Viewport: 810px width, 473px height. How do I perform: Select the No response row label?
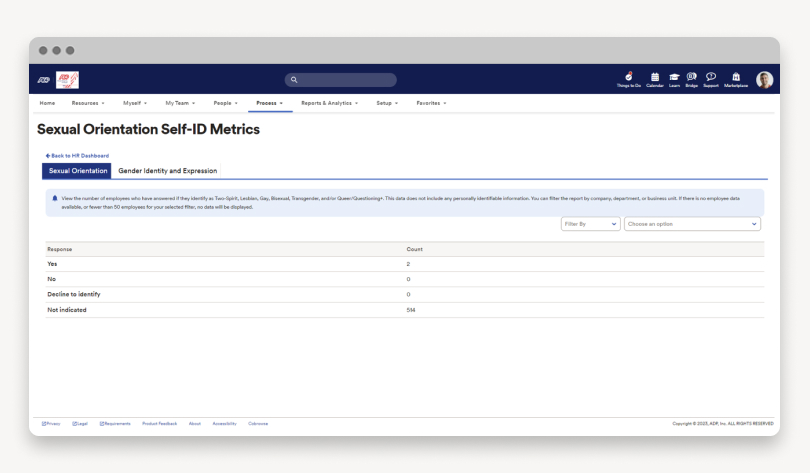pos(52,279)
